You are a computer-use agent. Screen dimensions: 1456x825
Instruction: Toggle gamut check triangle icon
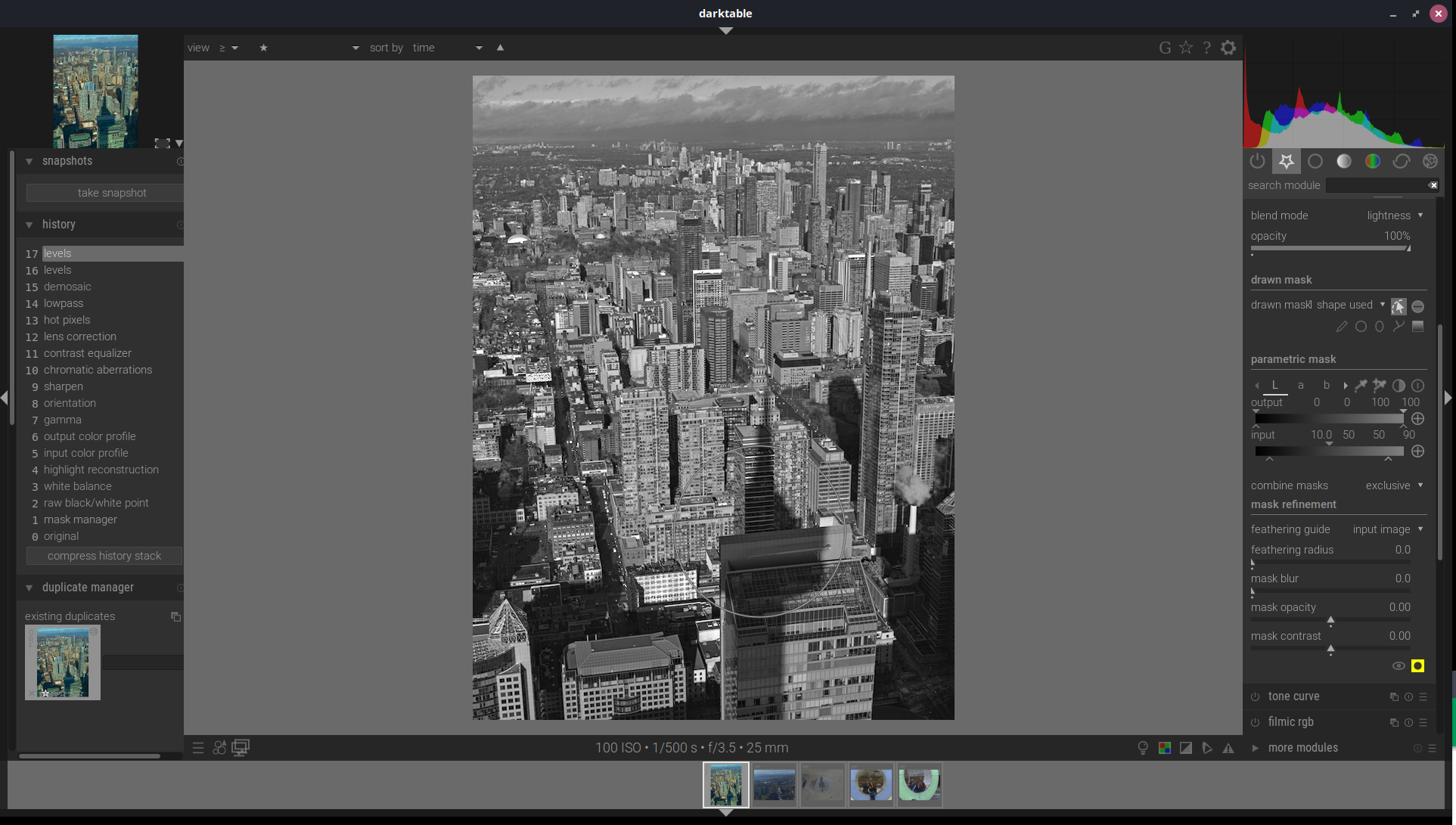click(x=1228, y=748)
